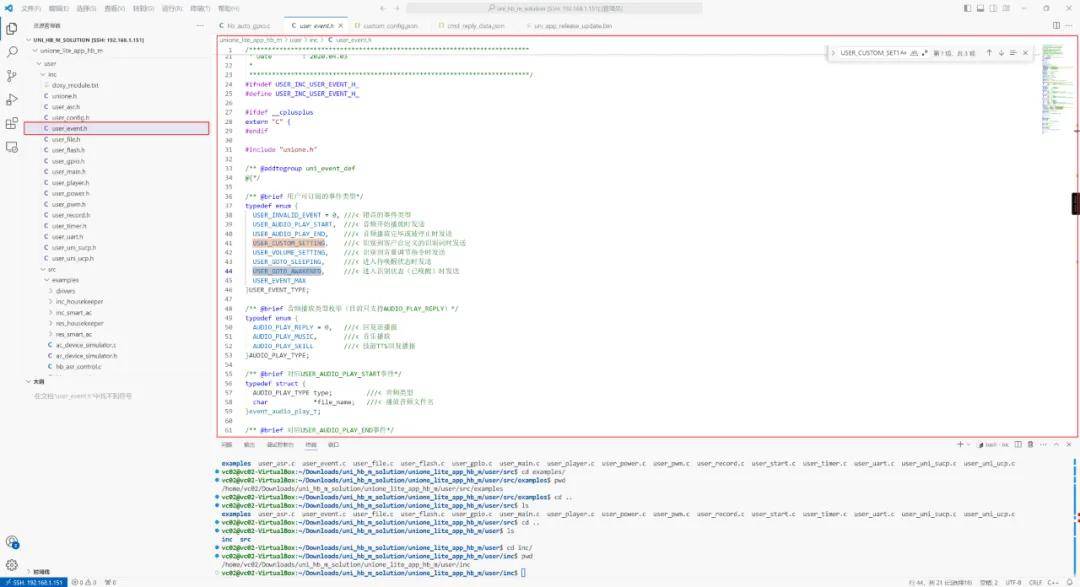This screenshot has width=1080, height=587.
Task: Open the Extensions view
Action: (x=12, y=123)
